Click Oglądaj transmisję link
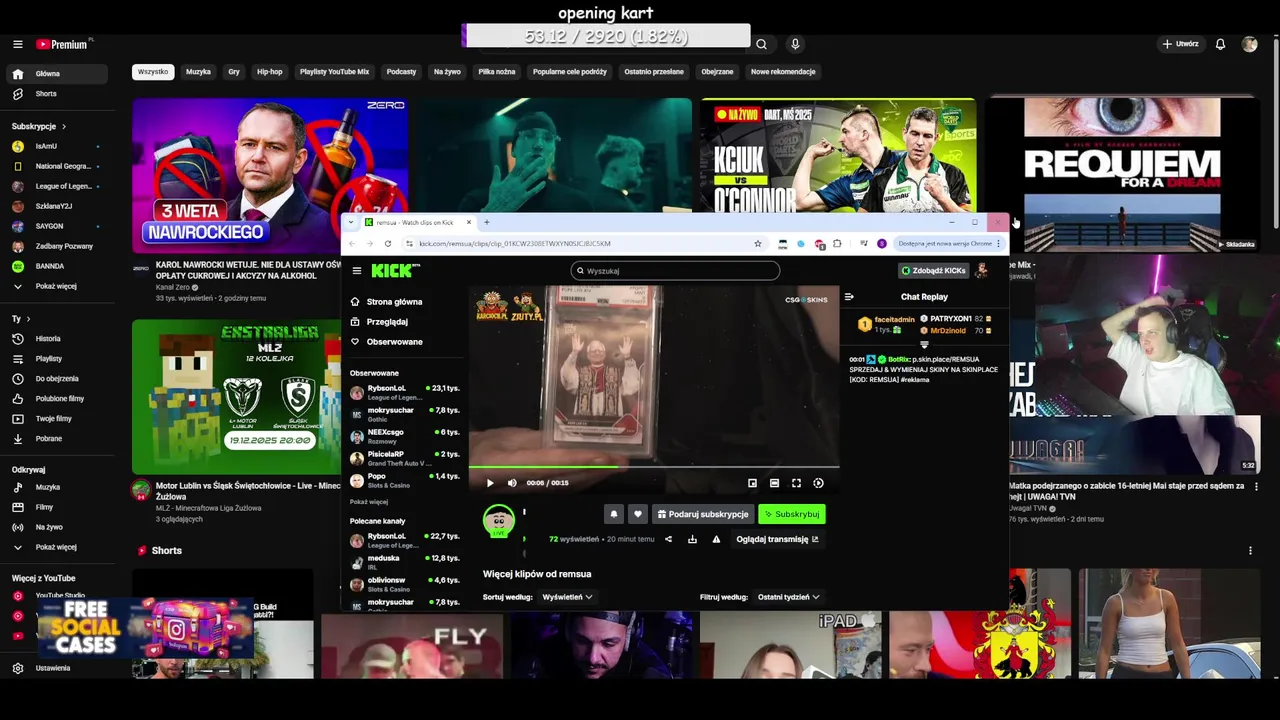Screen dimensions: 1280x720 pos(777,540)
